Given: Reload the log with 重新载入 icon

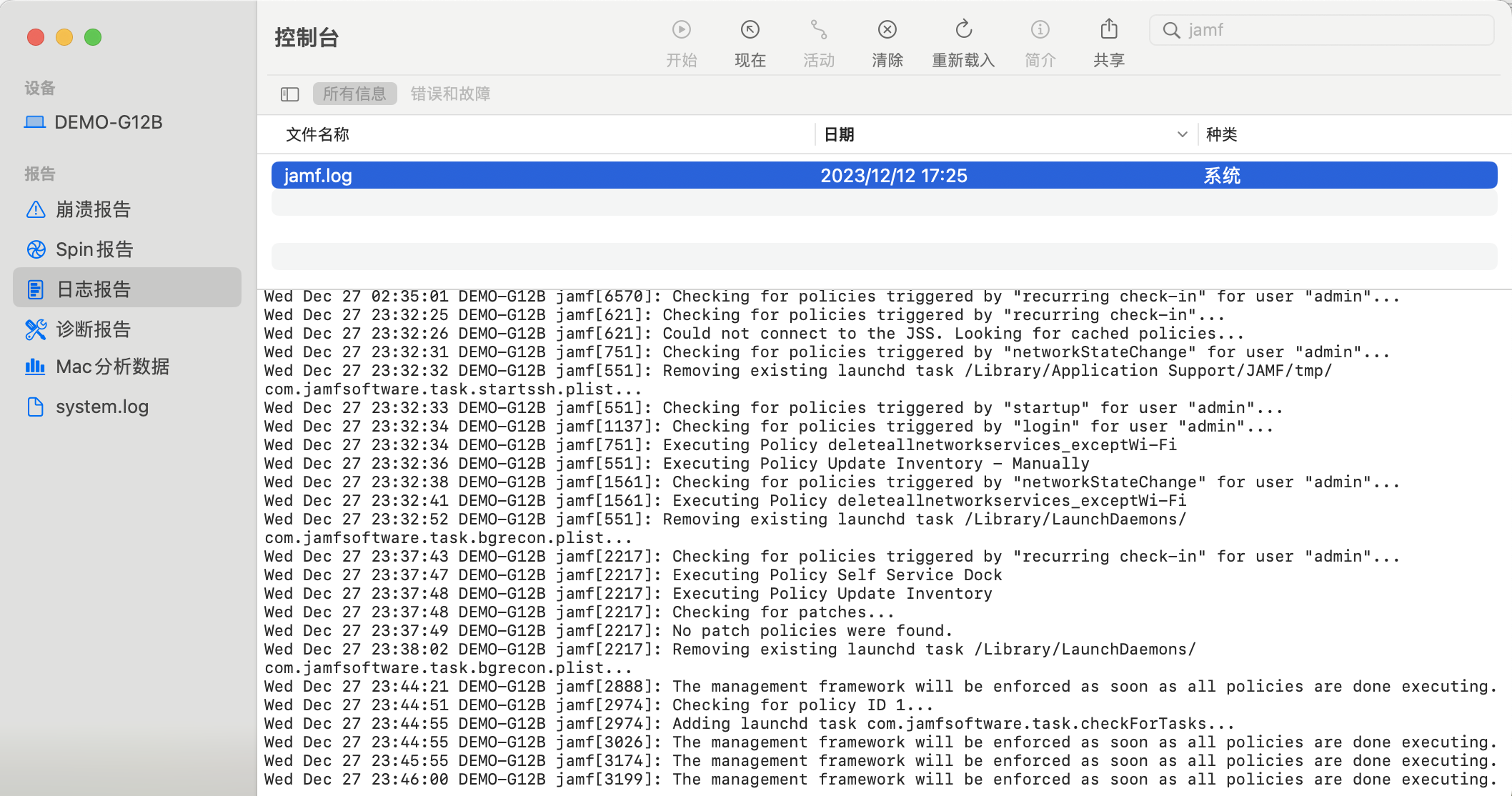Looking at the screenshot, I should pos(963,29).
